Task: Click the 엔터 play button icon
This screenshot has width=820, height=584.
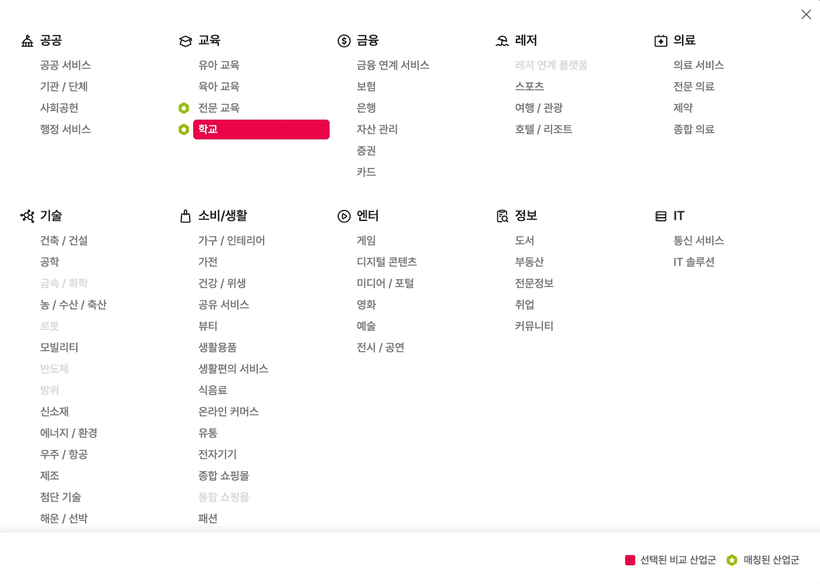Action: click(344, 216)
